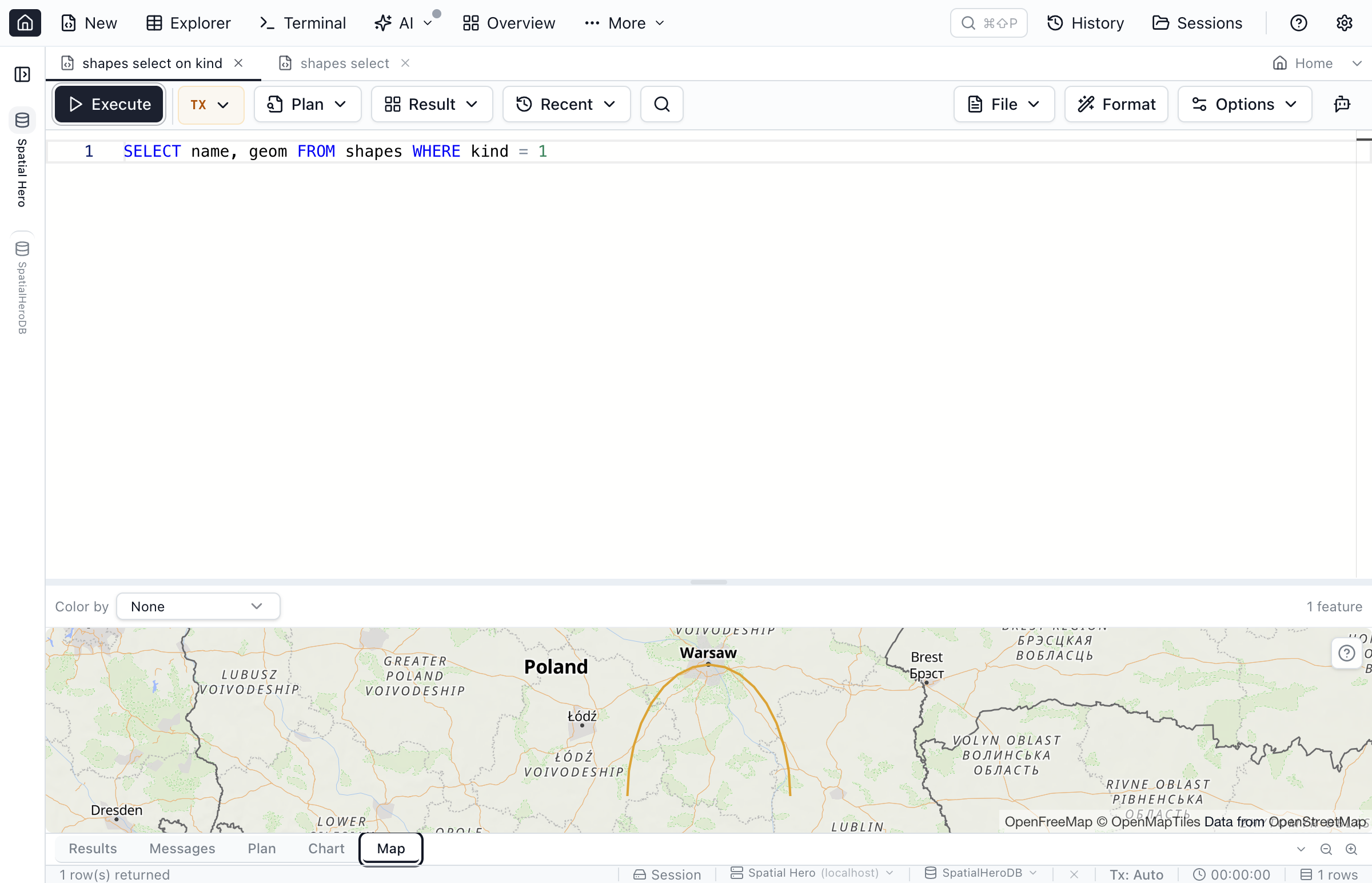Switch to the bottom Plan tab
The width and height of the screenshot is (1372, 883).
pos(261,849)
